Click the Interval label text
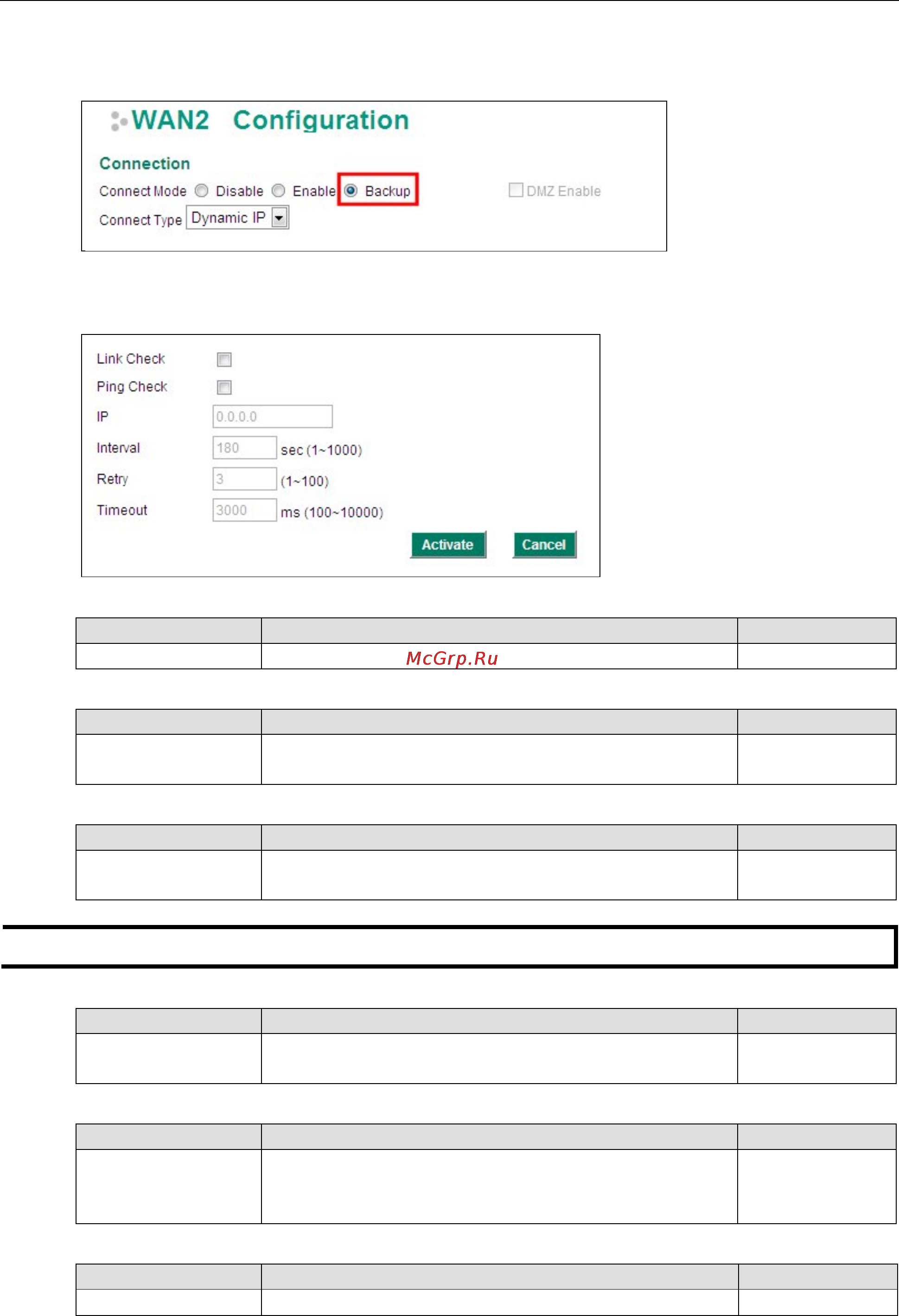899x1316 pixels. coord(118,448)
